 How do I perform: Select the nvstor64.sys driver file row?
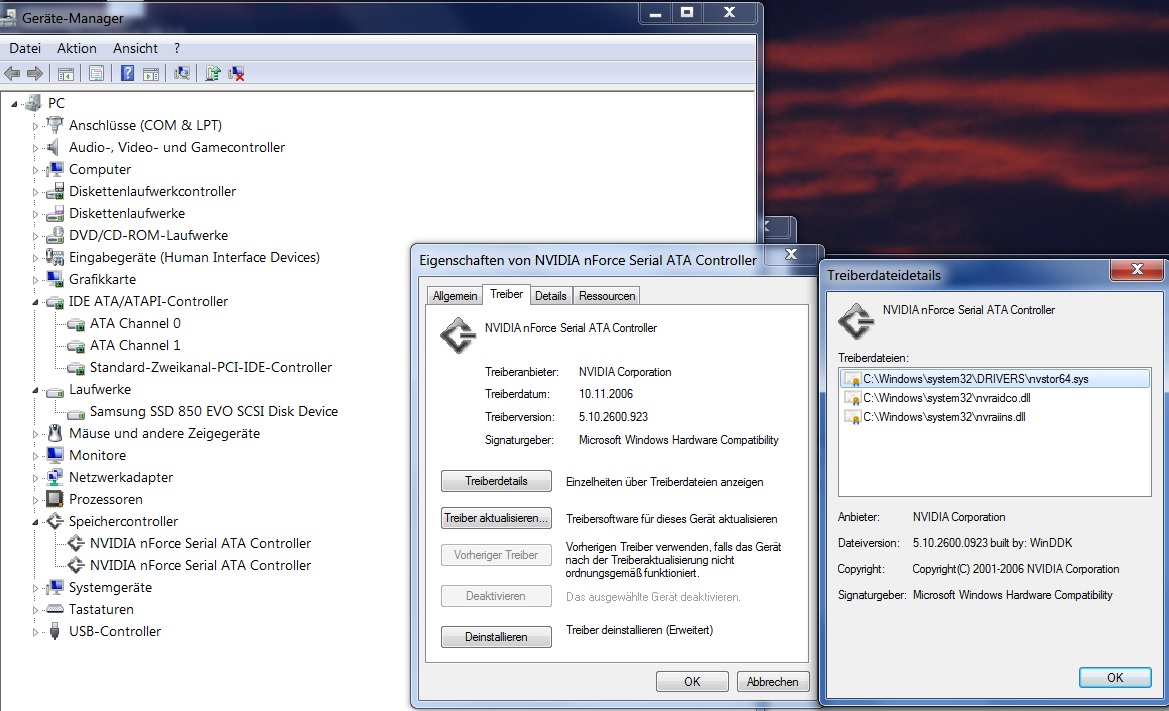pos(995,379)
